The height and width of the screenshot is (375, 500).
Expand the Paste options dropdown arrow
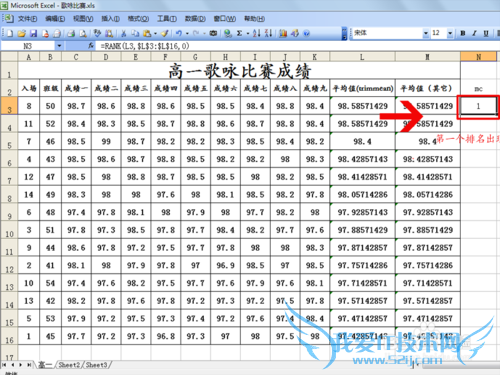click(x=155, y=33)
